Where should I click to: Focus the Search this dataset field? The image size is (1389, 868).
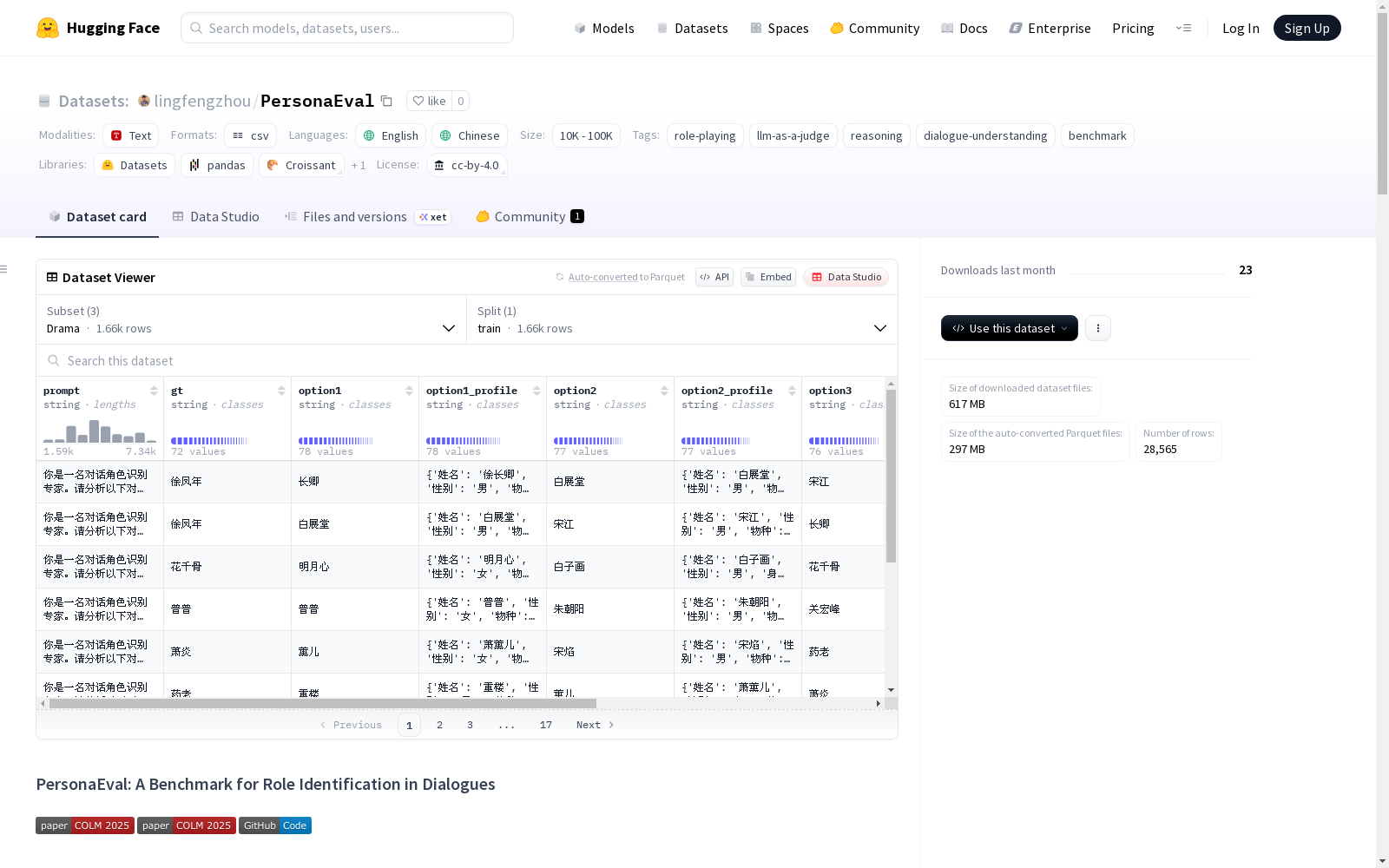coord(467,360)
